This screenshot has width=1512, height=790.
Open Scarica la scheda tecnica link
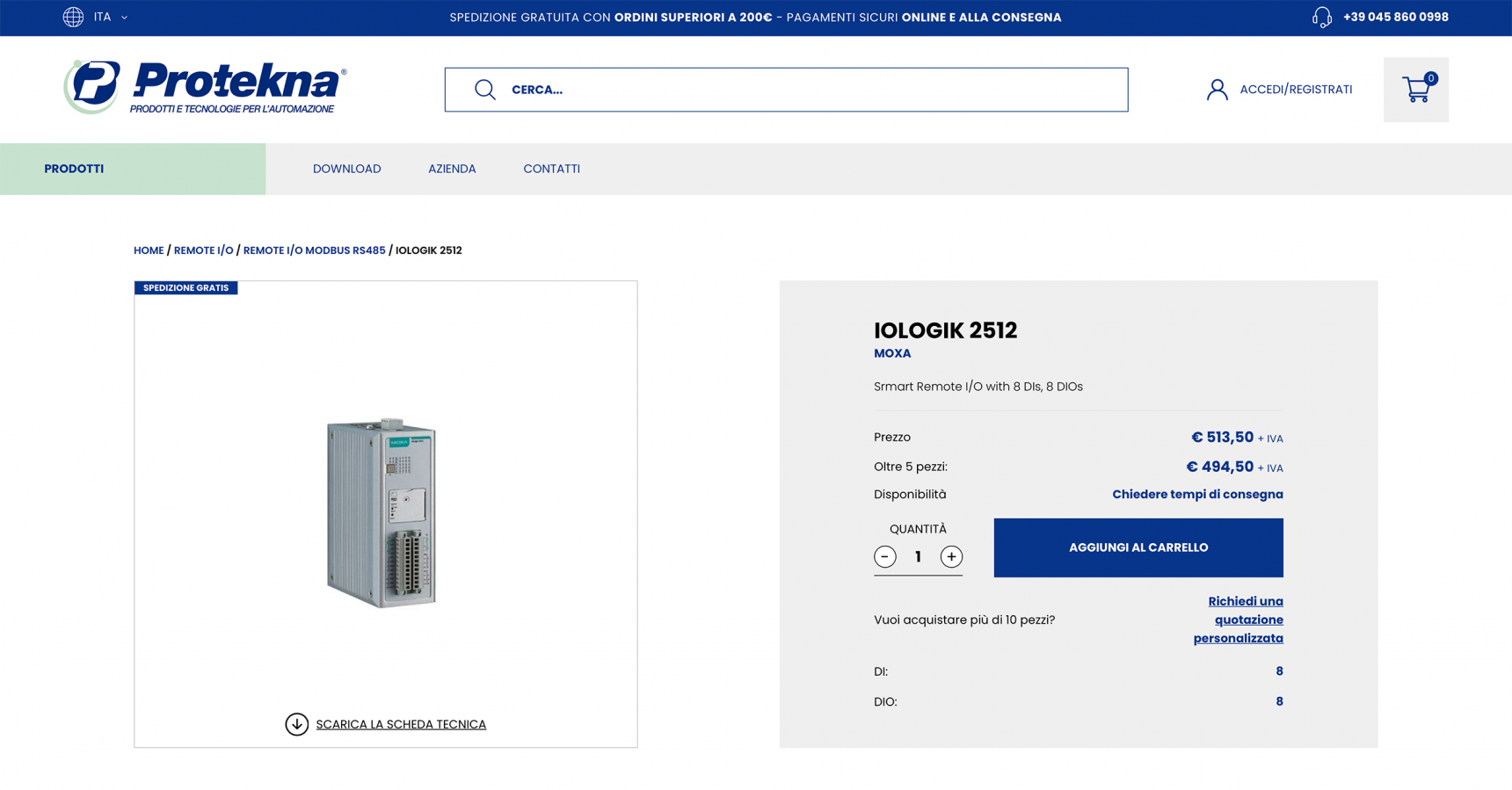pos(401,724)
